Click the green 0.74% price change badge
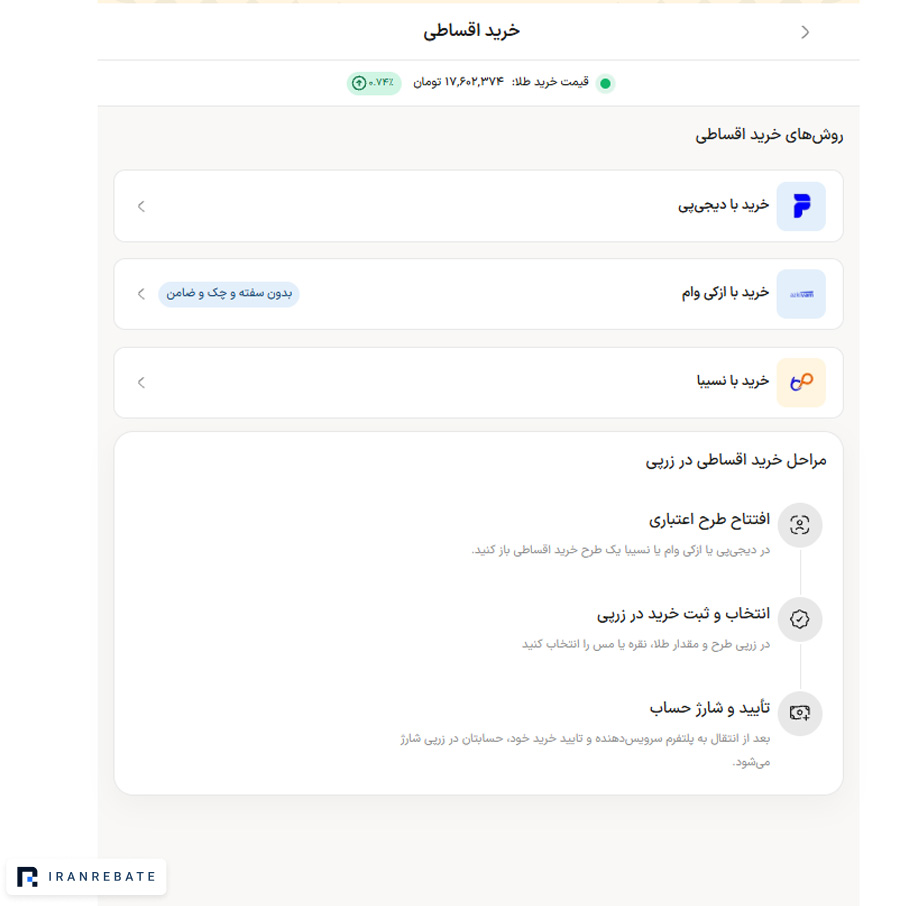 click(x=374, y=83)
